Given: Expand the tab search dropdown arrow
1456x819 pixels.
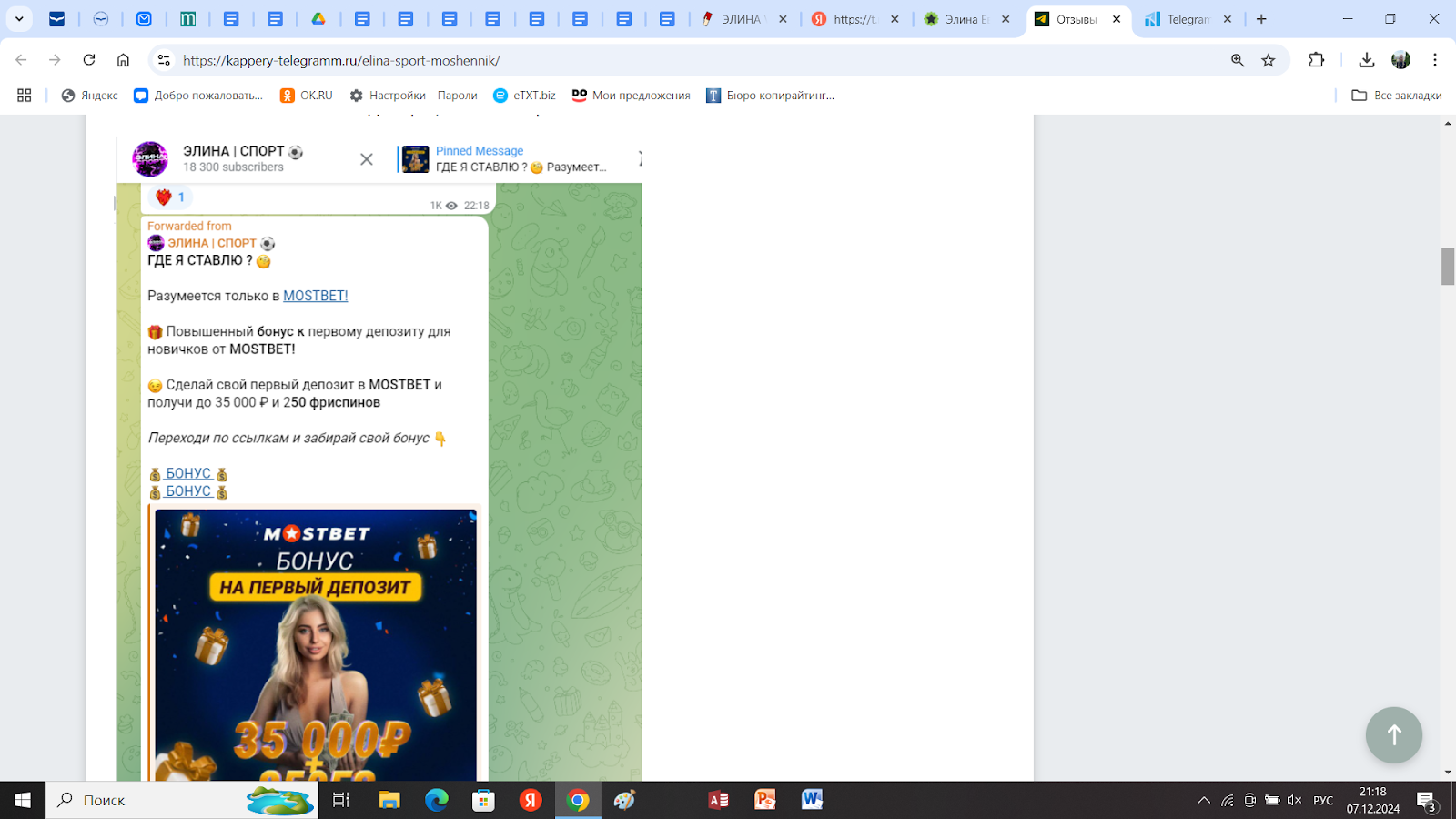Looking at the screenshot, I should click(19, 19).
